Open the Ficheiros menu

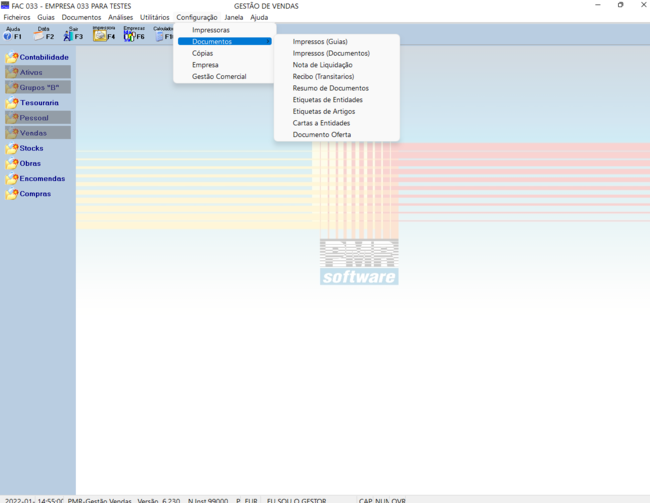pyautogui.click(x=17, y=17)
